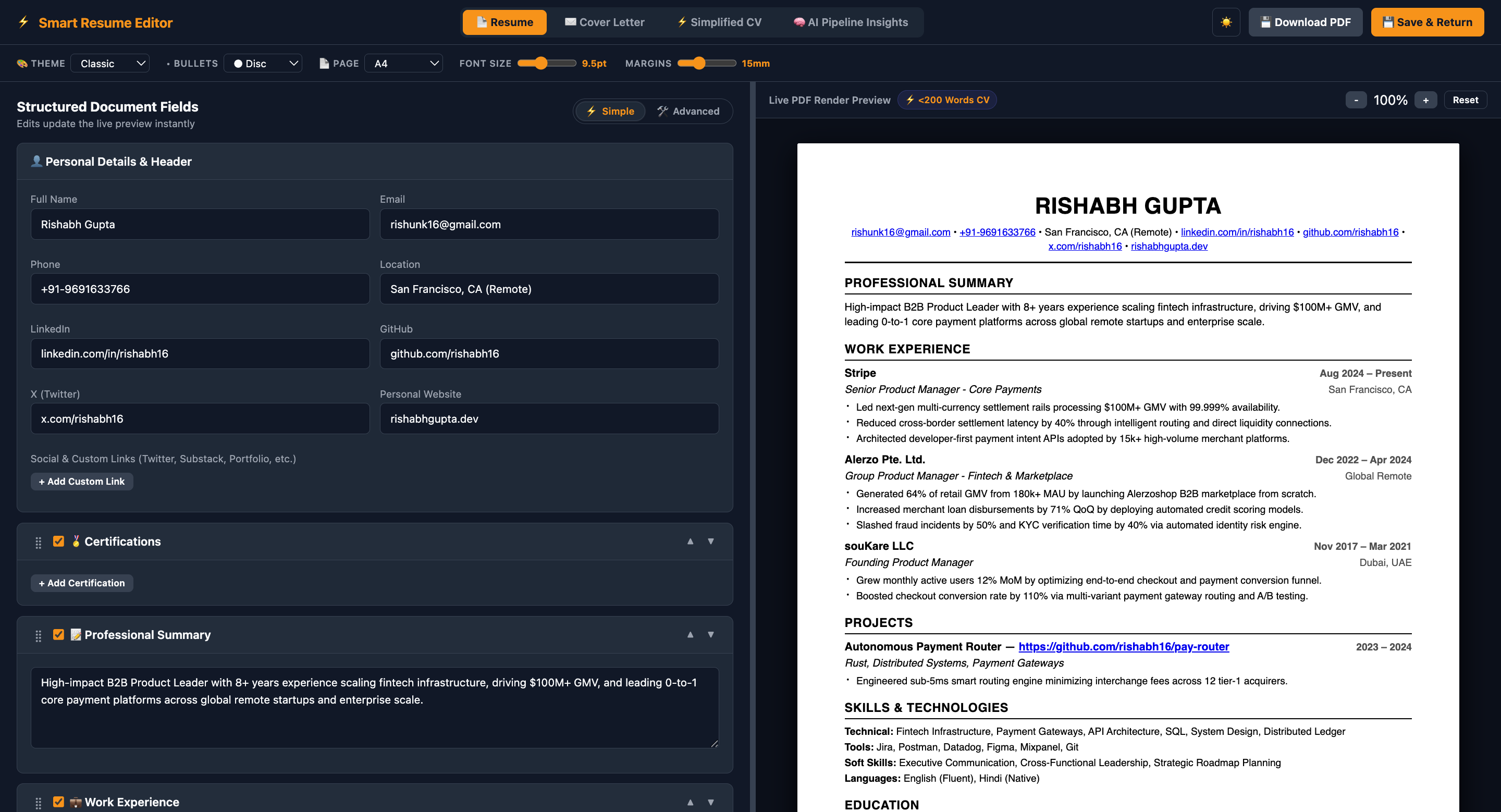Move Certifications section down
This screenshot has height=812, width=1501.
[711, 541]
